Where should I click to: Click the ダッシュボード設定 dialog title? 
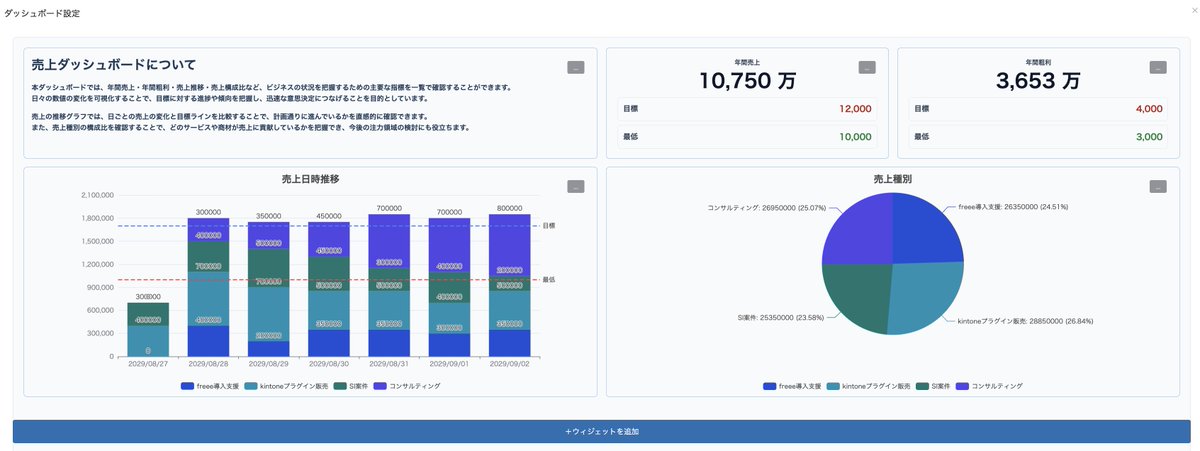pyautogui.click(x=42, y=14)
